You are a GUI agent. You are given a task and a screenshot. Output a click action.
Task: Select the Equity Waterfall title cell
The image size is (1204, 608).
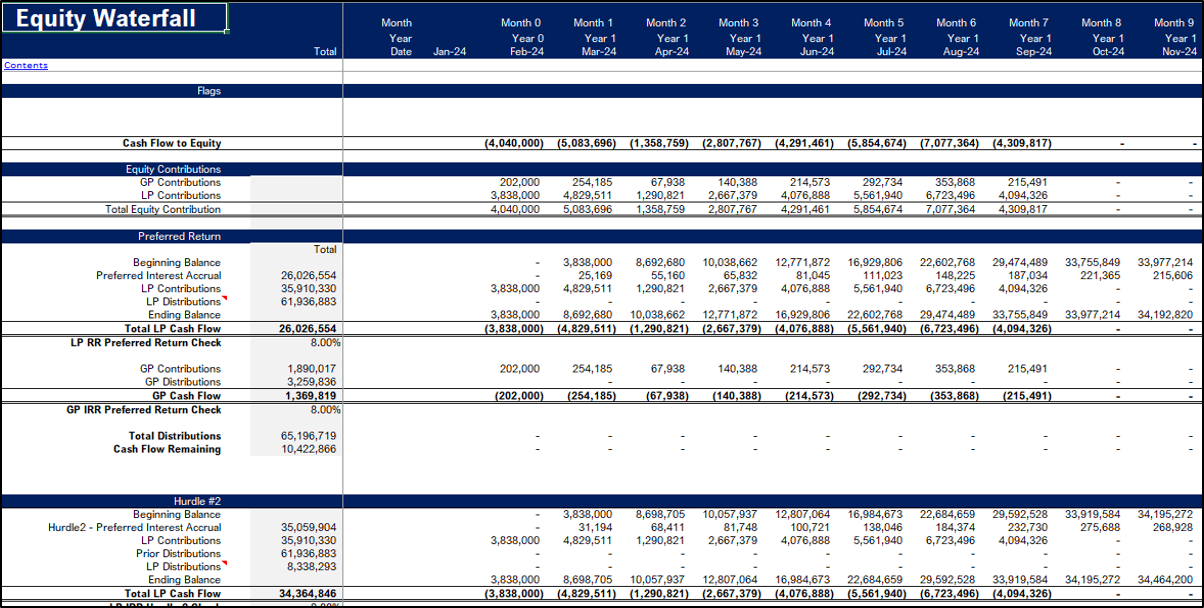tap(113, 19)
